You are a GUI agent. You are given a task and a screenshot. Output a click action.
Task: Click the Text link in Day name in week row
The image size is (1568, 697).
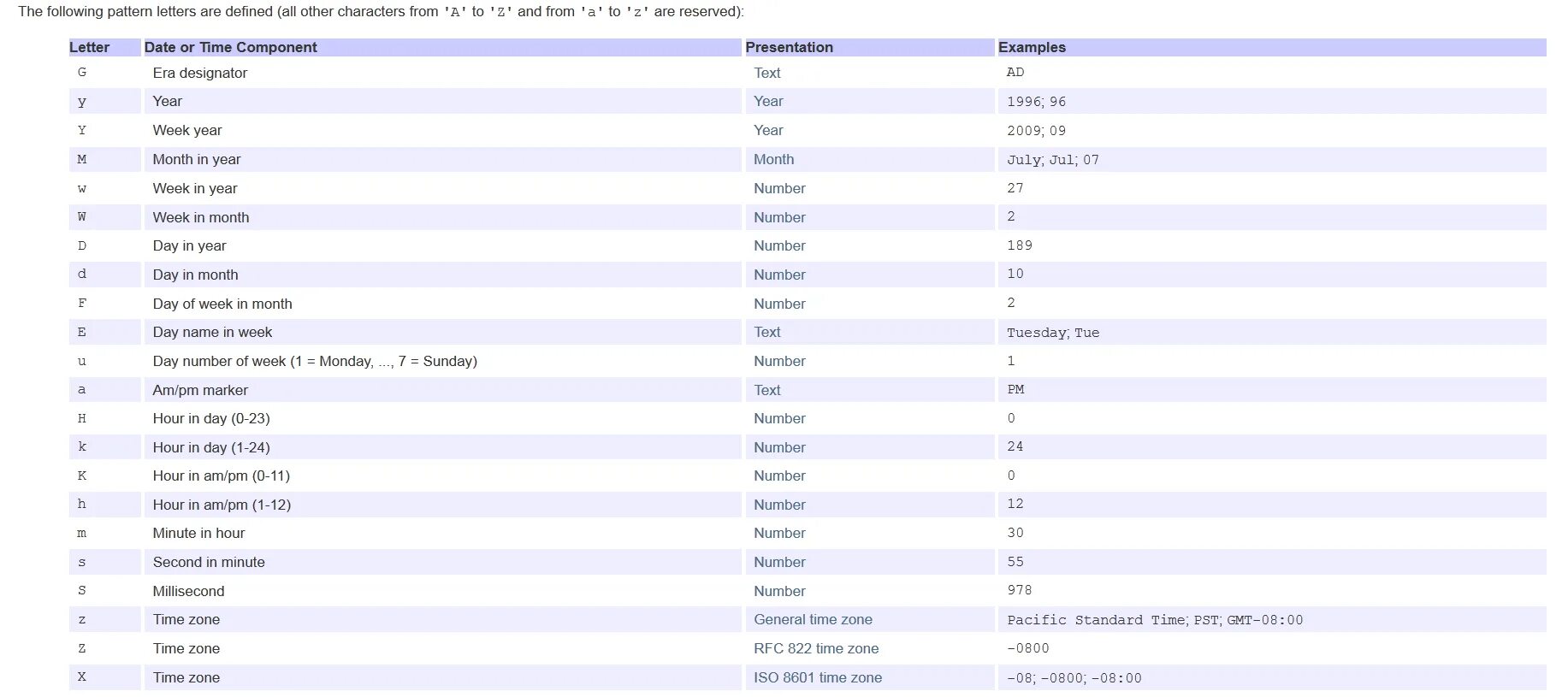pyautogui.click(x=766, y=332)
